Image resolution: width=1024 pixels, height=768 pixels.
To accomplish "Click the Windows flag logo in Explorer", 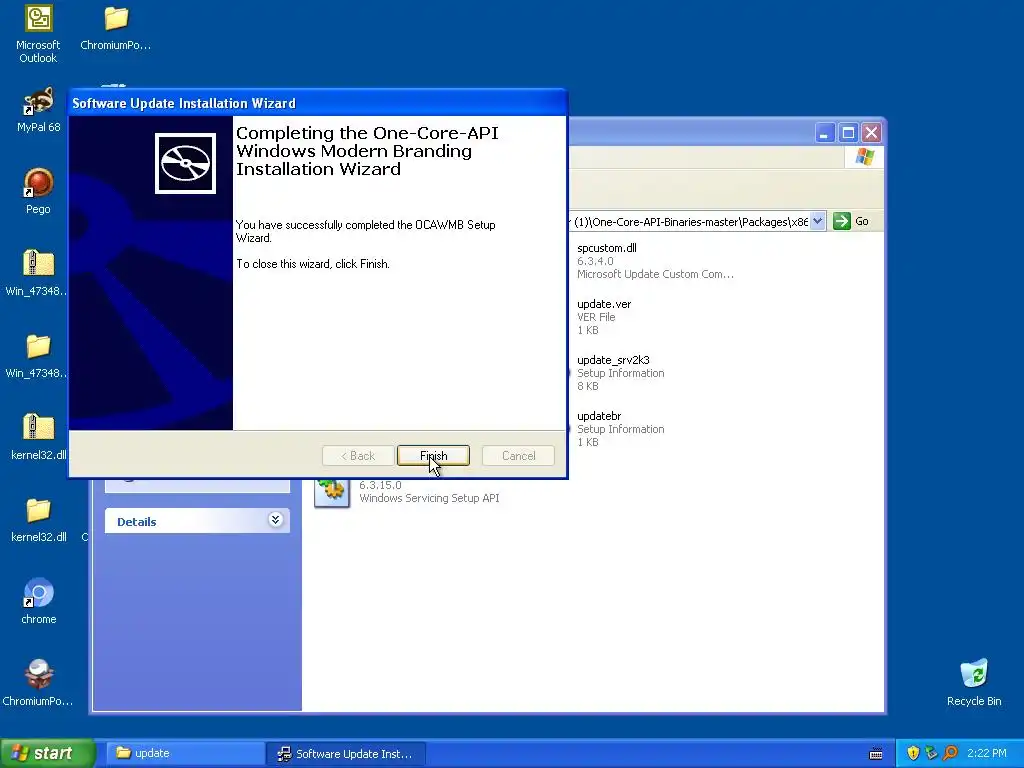I will 865,157.
